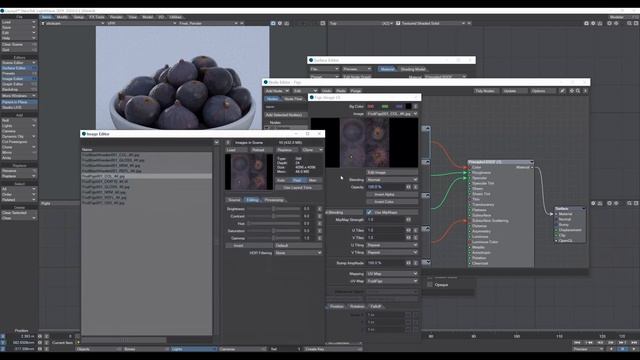Screen dimensions: 640x360
Task: Click the black Bg Color swatch
Action: pos(408,107)
